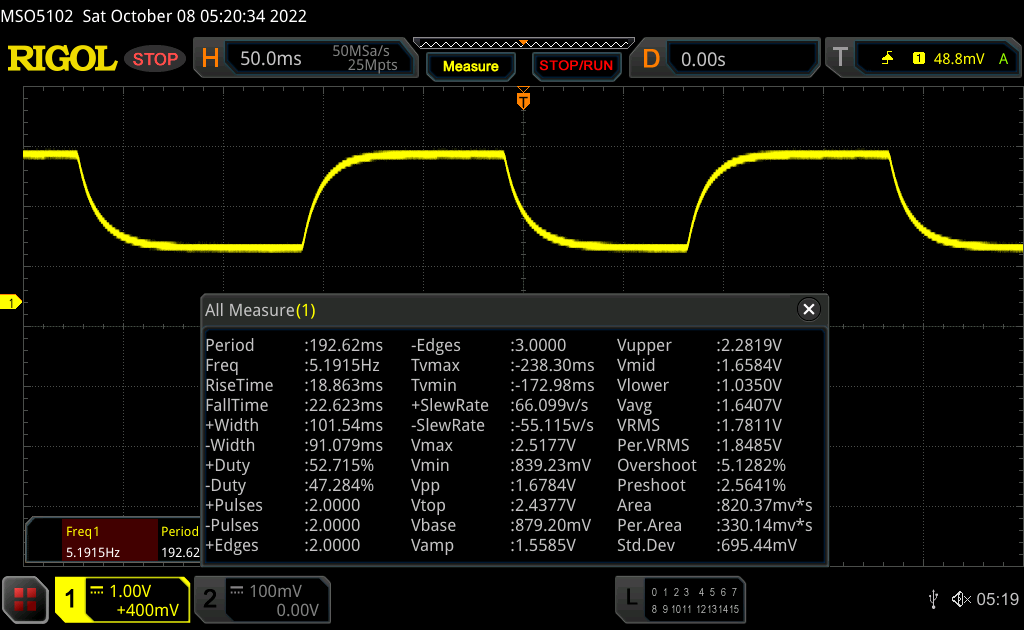Click the L logic analyzer icon
The height and width of the screenshot is (630, 1024).
point(631,599)
